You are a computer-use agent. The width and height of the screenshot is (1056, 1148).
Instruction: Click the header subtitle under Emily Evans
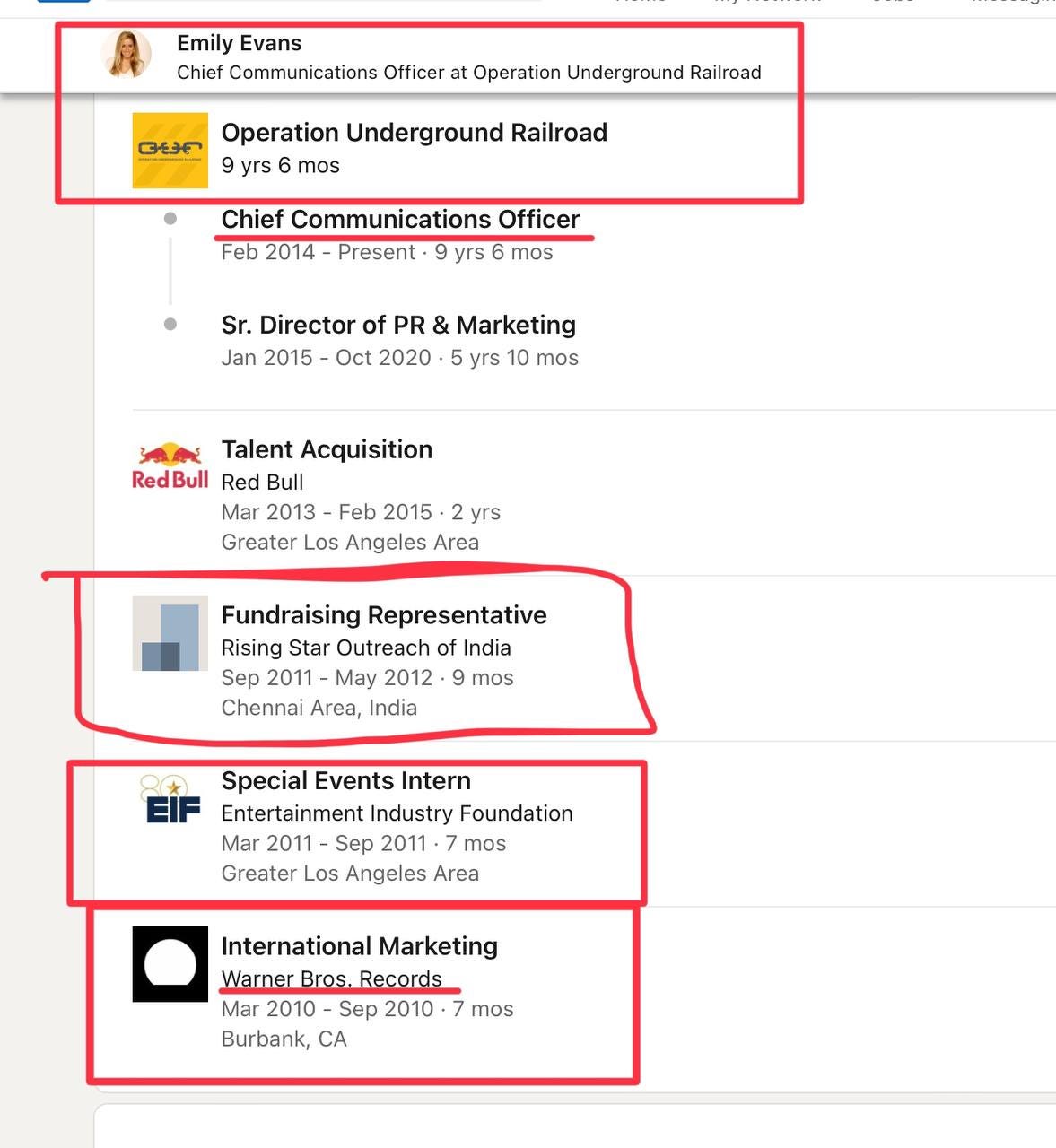point(469,73)
